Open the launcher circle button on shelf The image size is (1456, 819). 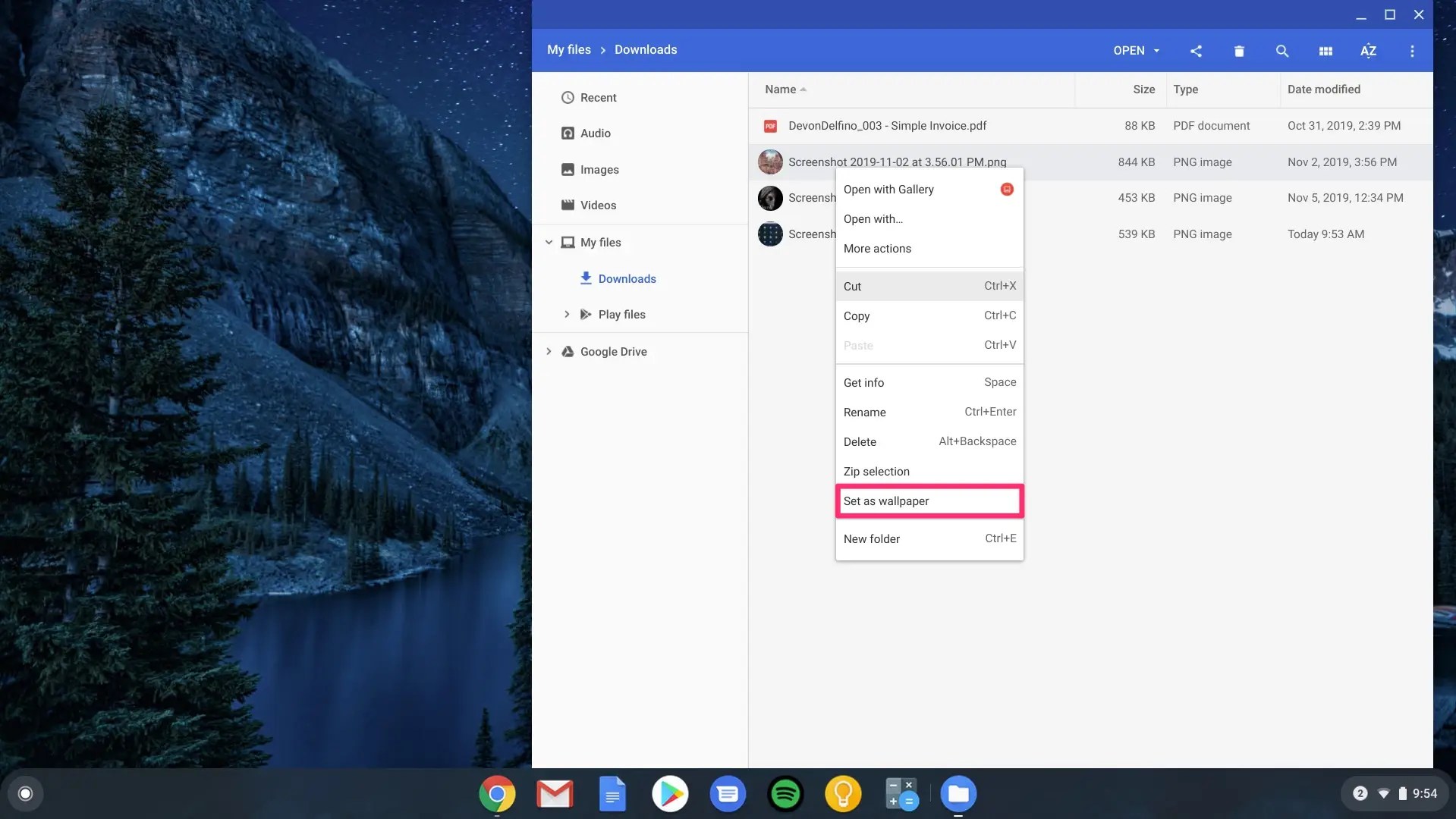[x=25, y=794]
